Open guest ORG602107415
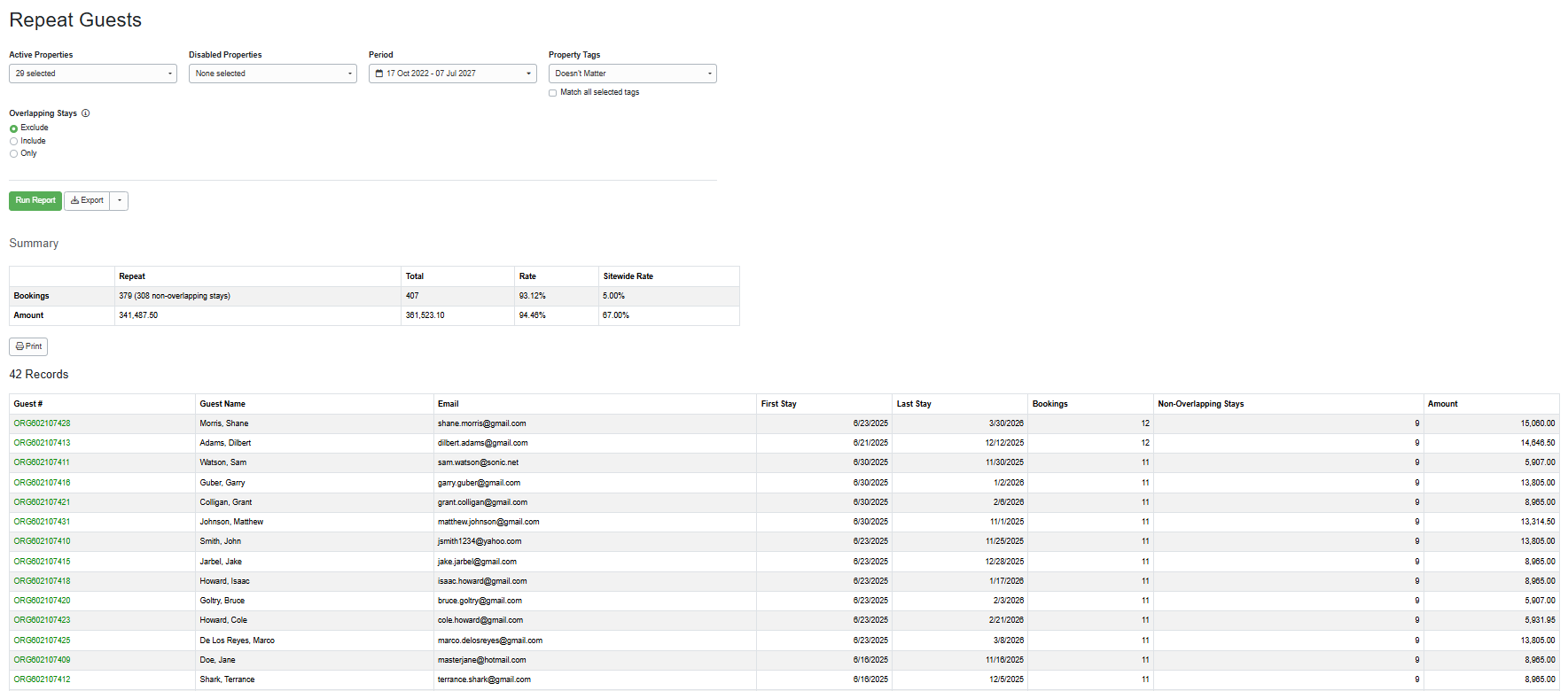1568x691 pixels. click(42, 562)
